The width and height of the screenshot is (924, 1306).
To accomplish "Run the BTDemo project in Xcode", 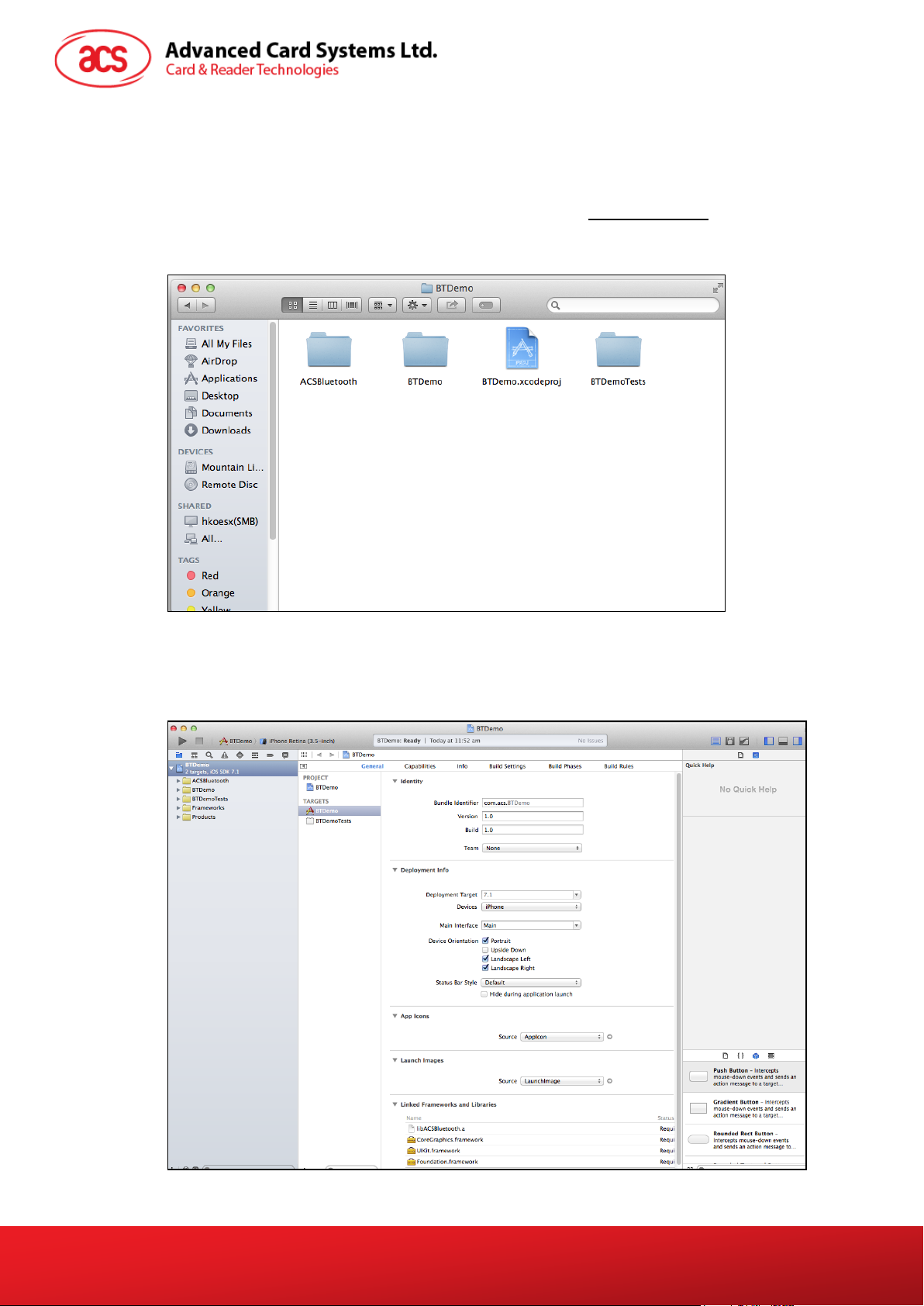I will 182,741.
